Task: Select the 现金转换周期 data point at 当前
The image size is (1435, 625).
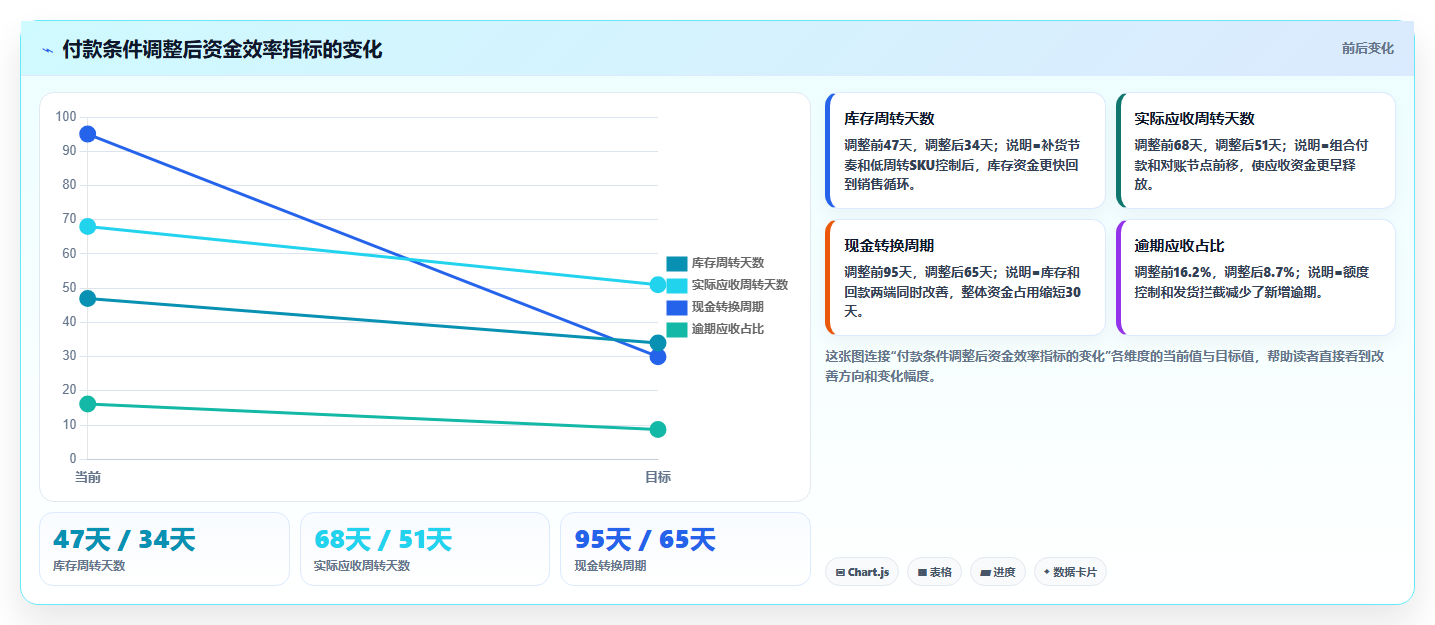Action: pyautogui.click(x=88, y=134)
